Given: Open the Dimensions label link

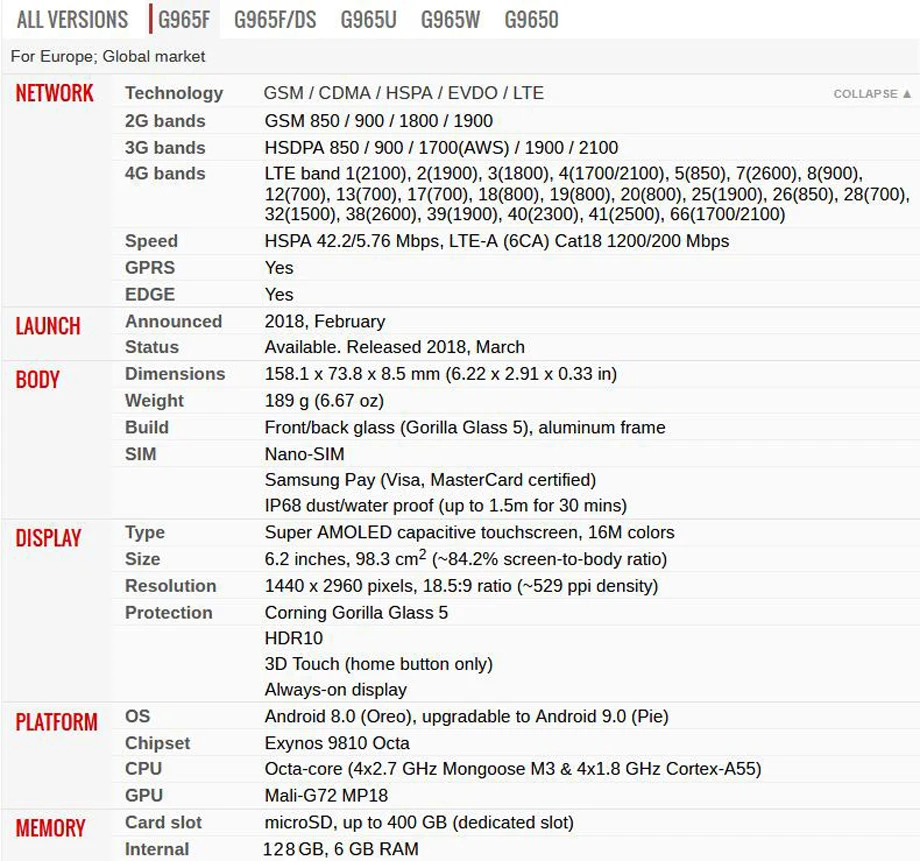Looking at the screenshot, I should point(175,374).
